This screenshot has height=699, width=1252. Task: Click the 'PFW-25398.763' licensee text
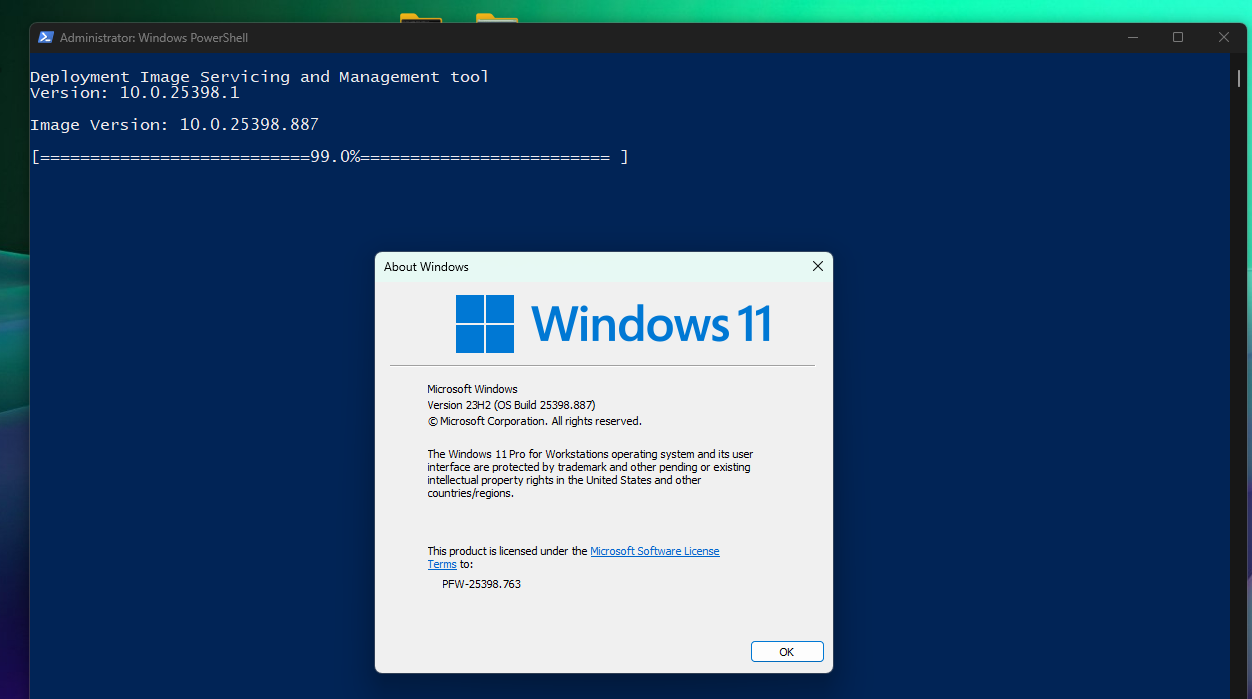pyautogui.click(x=481, y=584)
